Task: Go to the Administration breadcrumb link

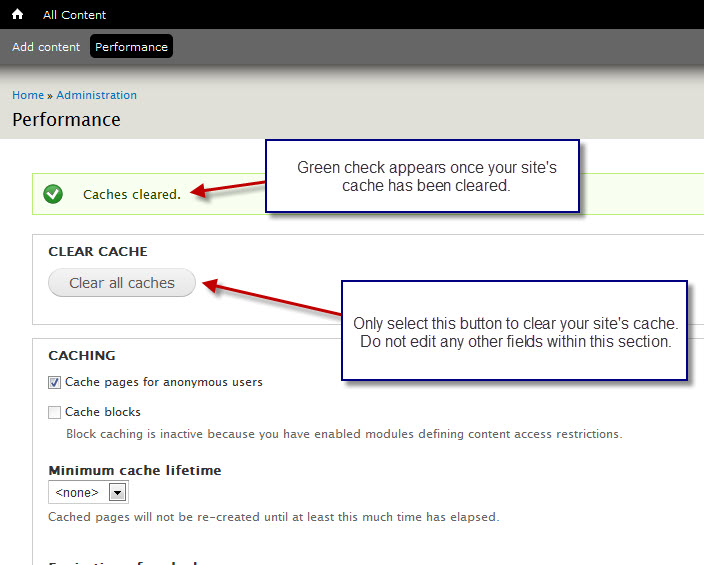Action: point(96,95)
